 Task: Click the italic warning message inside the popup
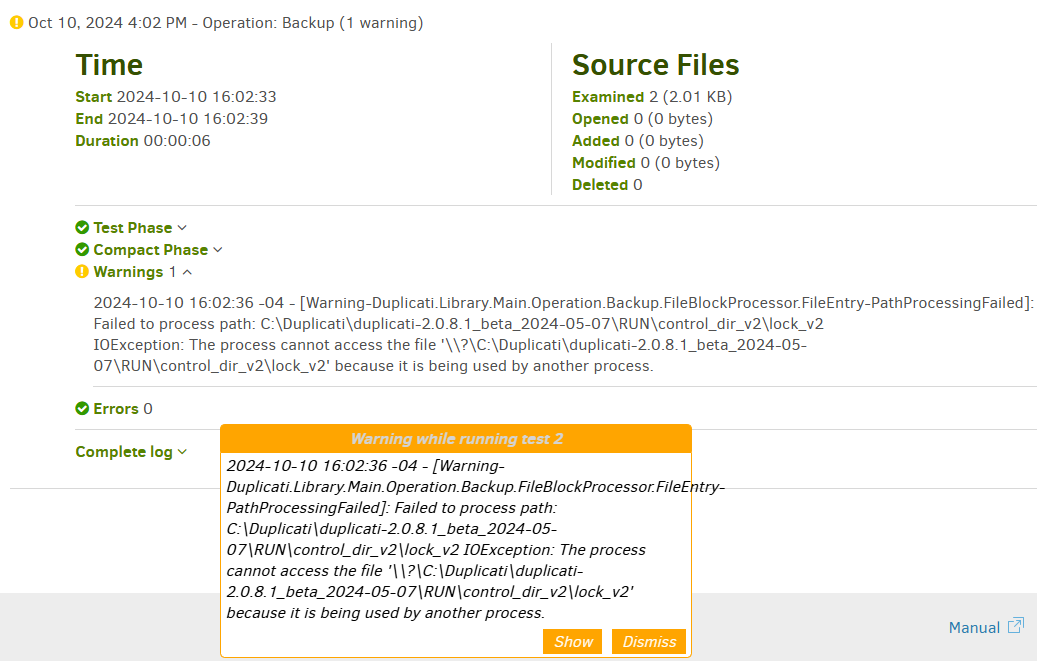[455, 539]
